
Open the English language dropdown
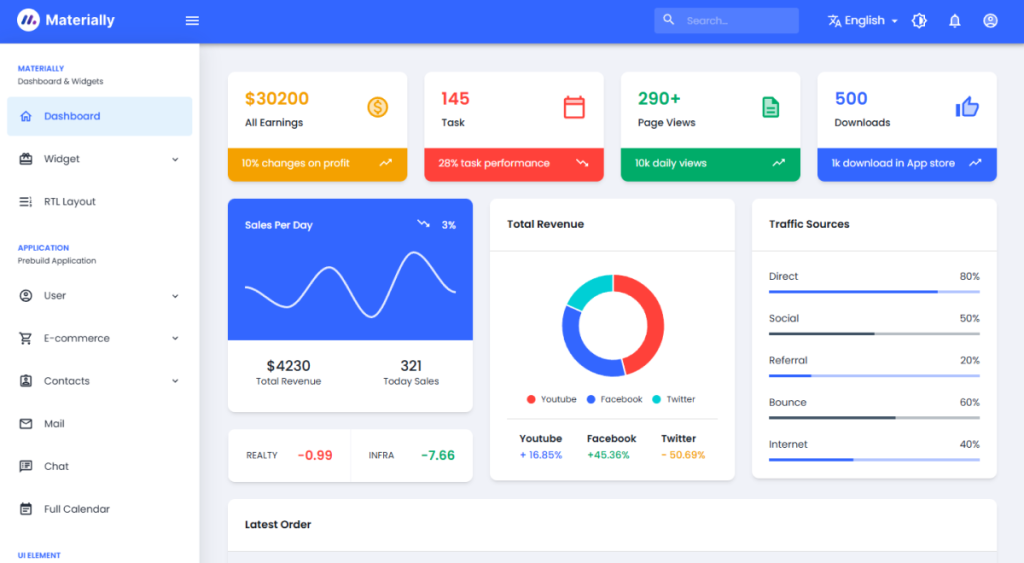(x=862, y=21)
